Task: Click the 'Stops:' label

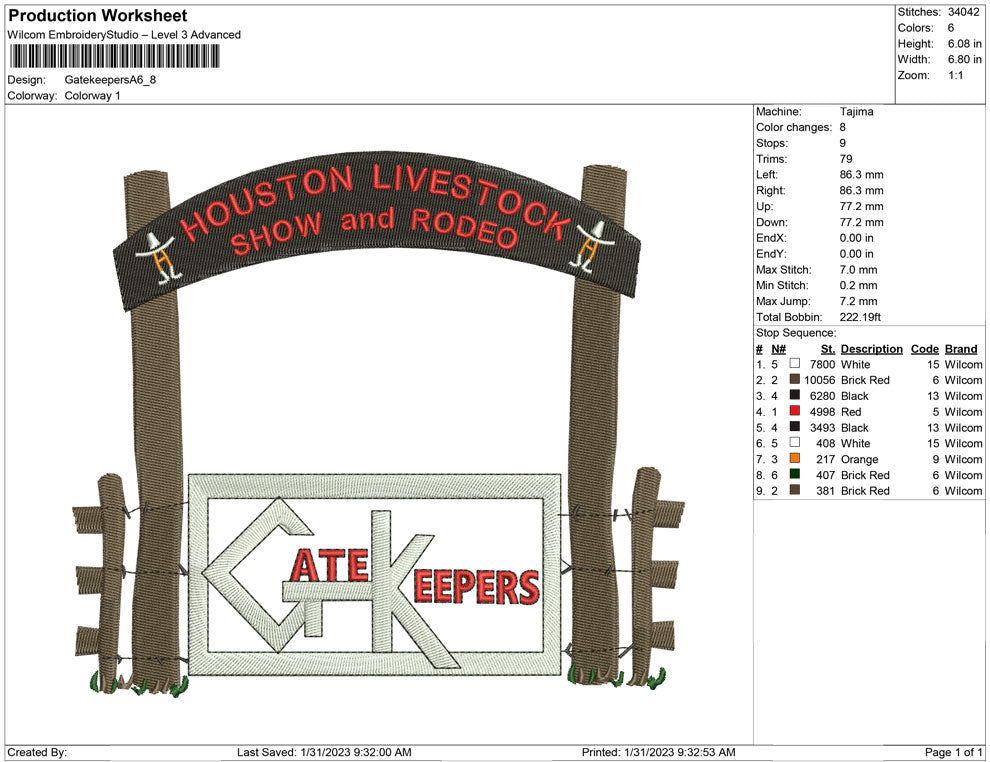Action: (772, 143)
